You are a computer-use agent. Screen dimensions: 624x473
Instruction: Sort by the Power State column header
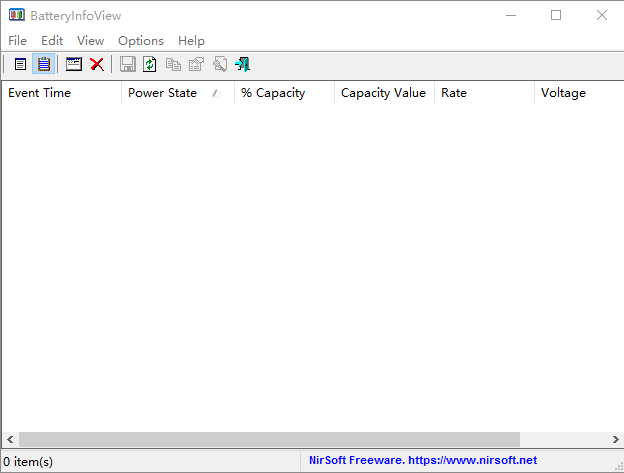(x=162, y=93)
